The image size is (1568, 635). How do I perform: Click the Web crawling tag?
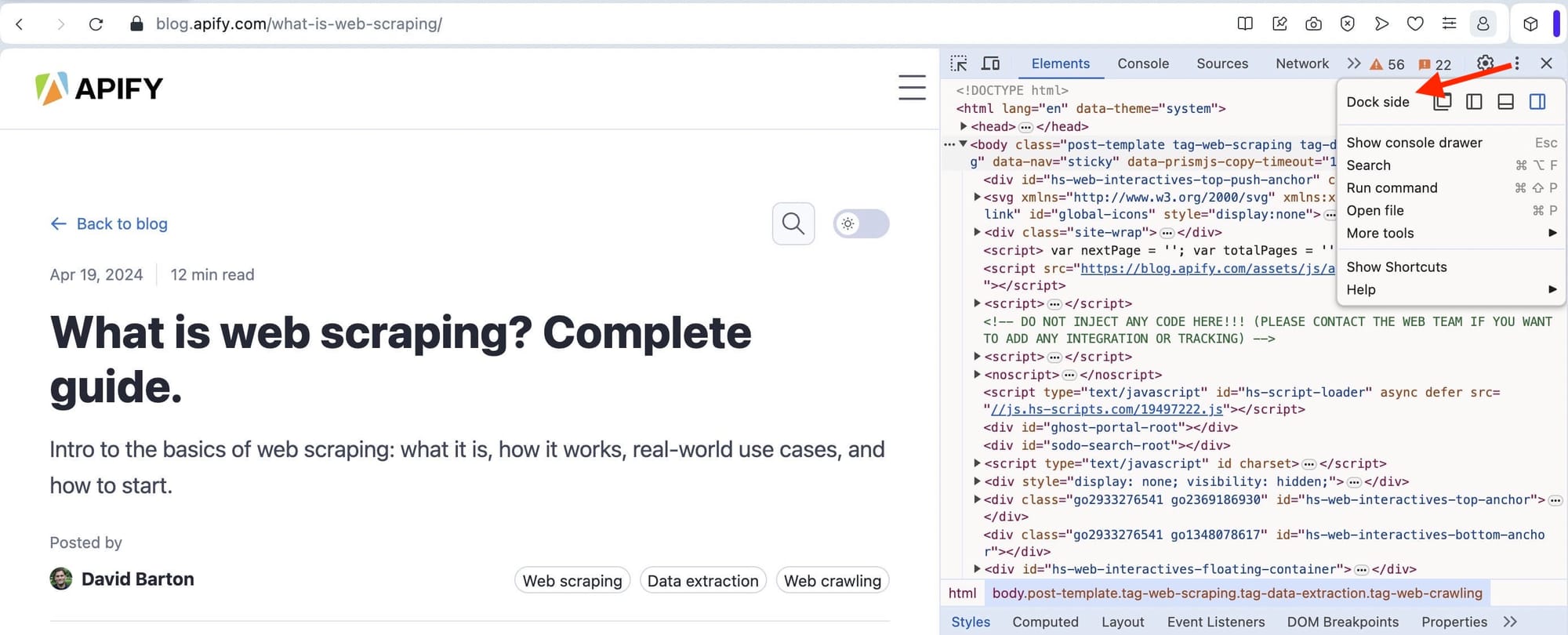tap(833, 581)
